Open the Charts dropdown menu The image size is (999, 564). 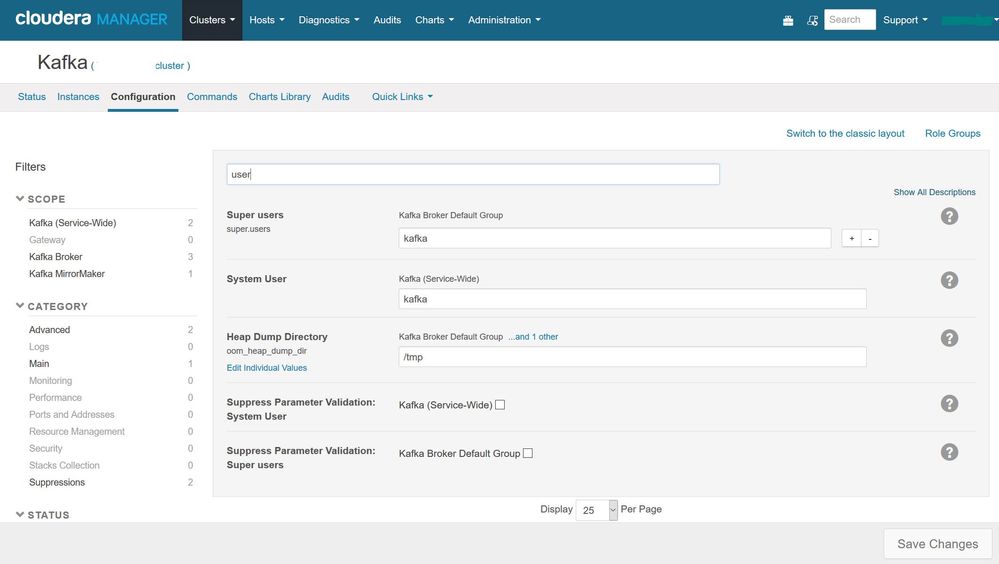pos(435,20)
